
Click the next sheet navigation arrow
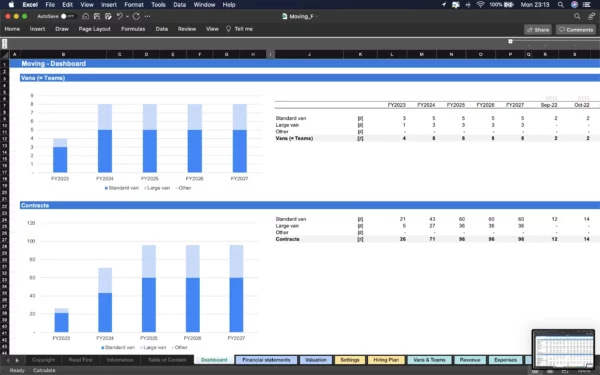pyautogui.click(x=17, y=360)
